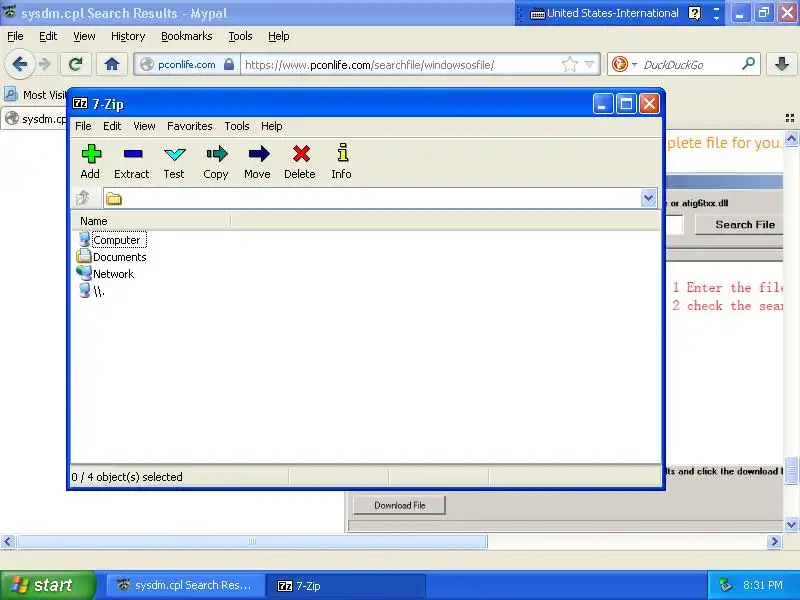The height and width of the screenshot is (600, 800).
Task: Run the Test tool in 7-Zip
Action: click(x=174, y=161)
